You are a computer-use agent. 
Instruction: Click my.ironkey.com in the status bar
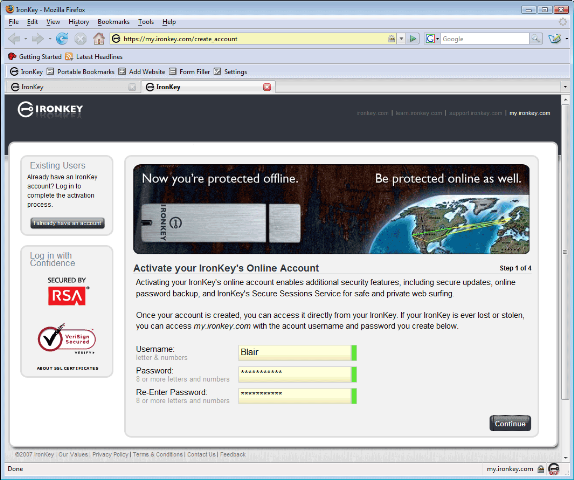pos(510,469)
